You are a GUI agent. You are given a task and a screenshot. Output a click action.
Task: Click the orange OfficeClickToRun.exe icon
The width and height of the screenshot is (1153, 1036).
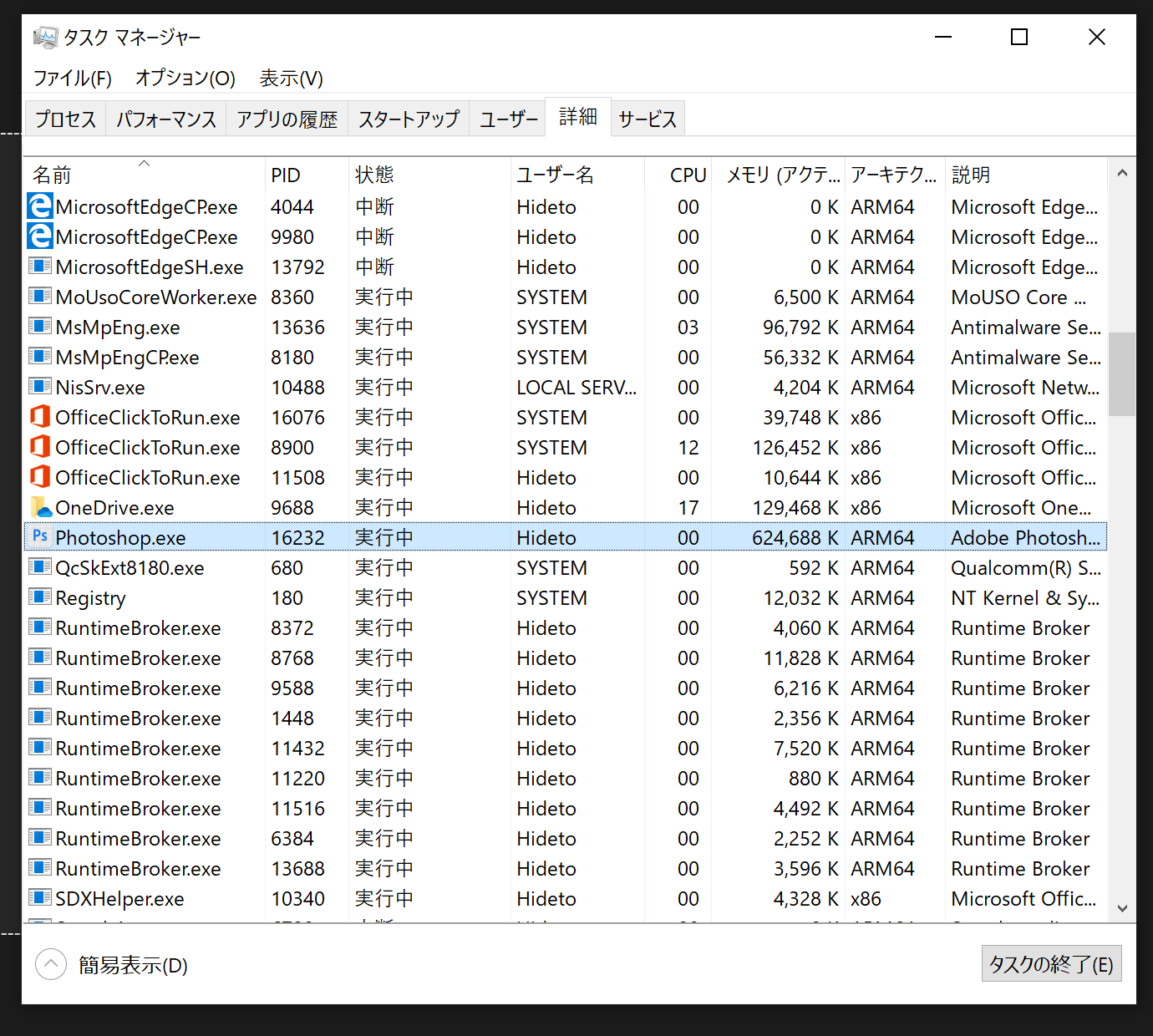coord(39,417)
